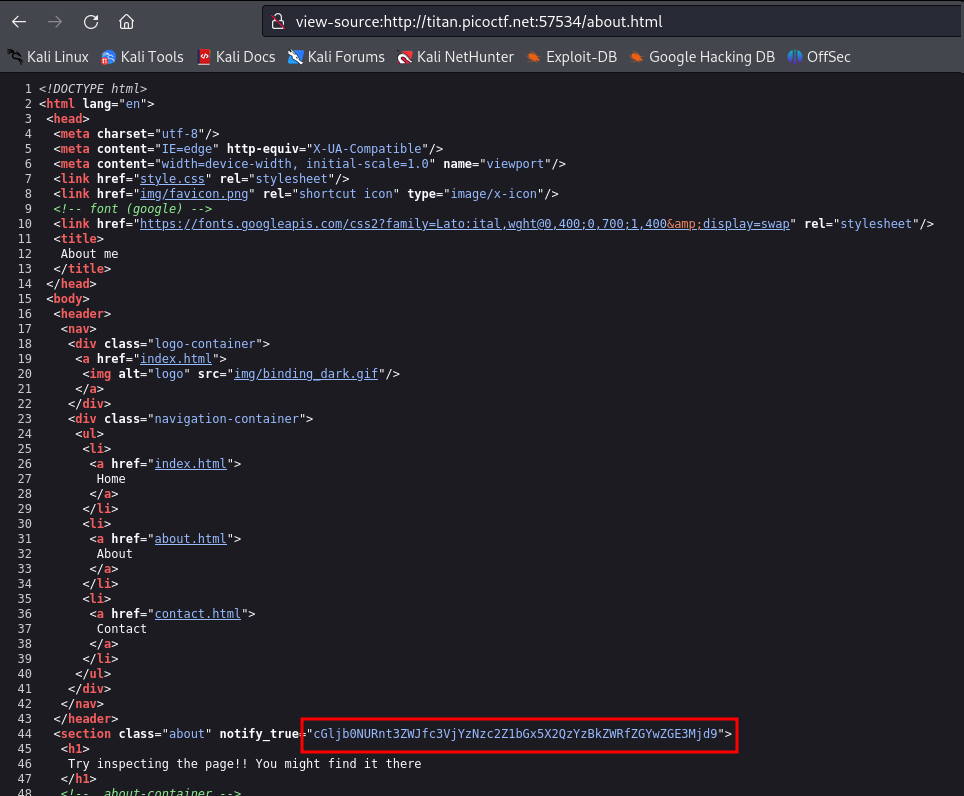This screenshot has width=964, height=796.
Task: Click the forward navigation arrow
Action: [55, 22]
